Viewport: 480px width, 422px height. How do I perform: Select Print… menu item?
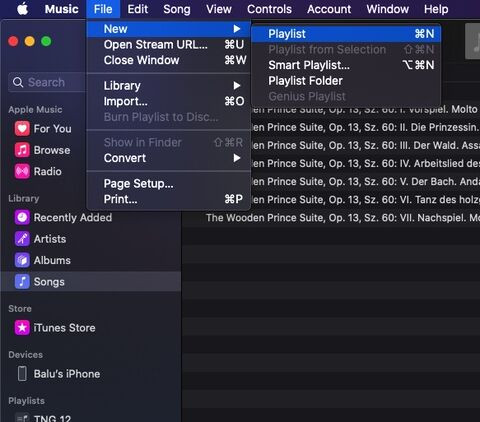coord(168,199)
